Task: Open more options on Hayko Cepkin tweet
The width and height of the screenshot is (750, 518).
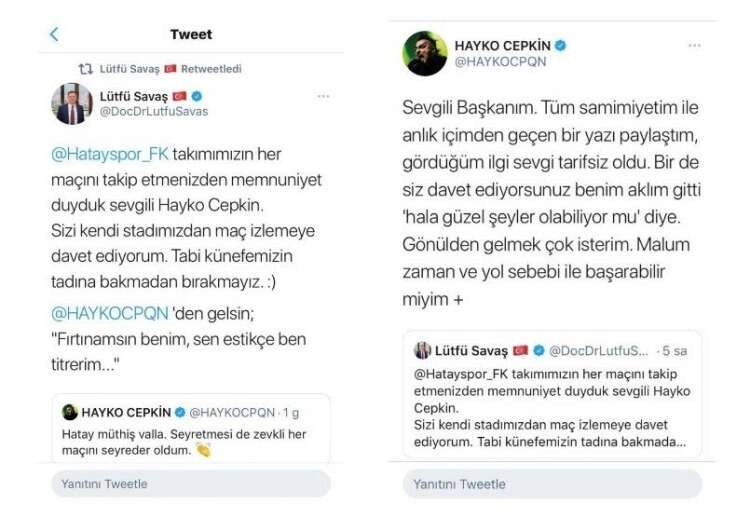Action: click(x=695, y=46)
